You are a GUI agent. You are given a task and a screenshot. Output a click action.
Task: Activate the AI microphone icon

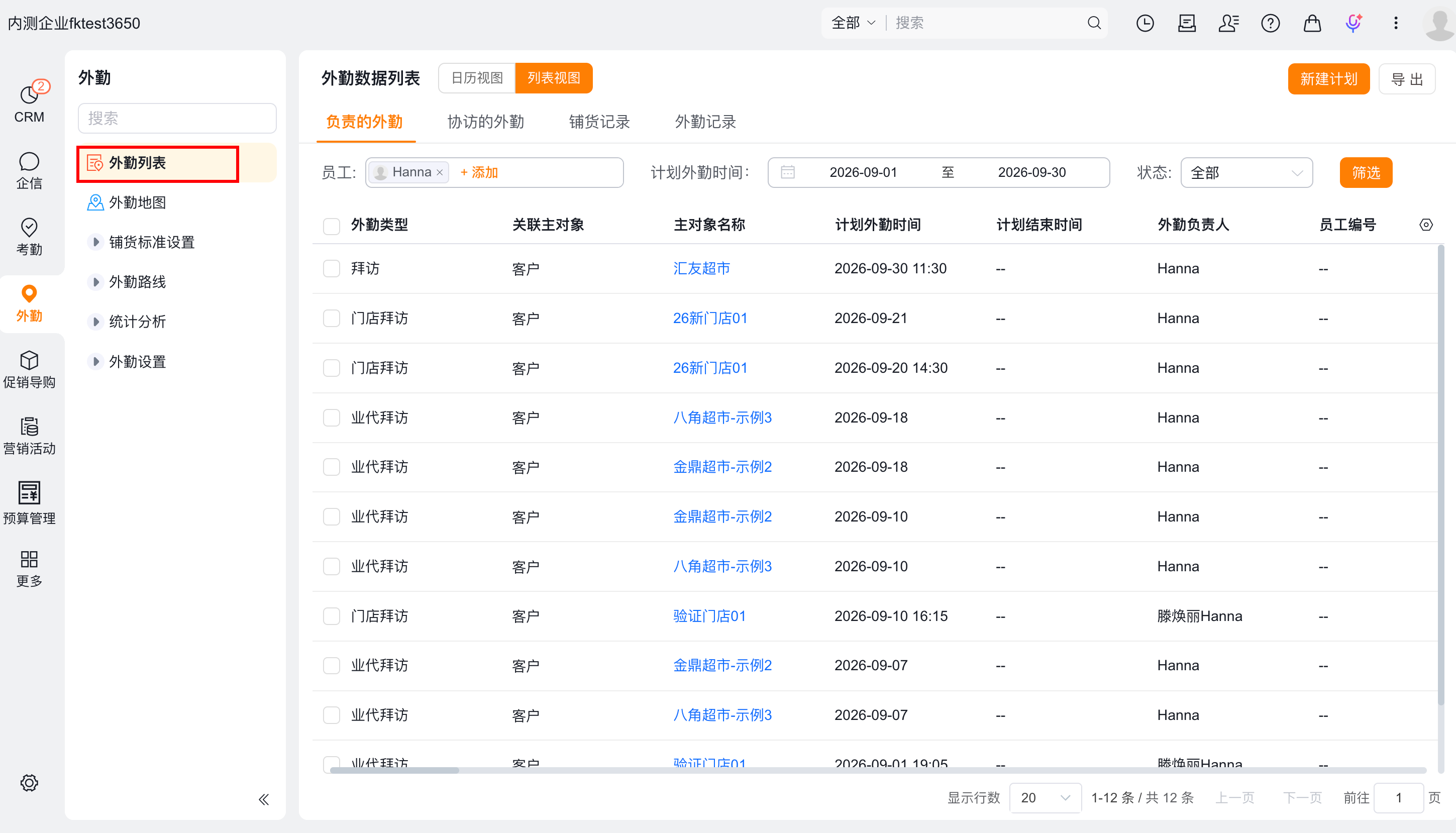tap(1354, 23)
